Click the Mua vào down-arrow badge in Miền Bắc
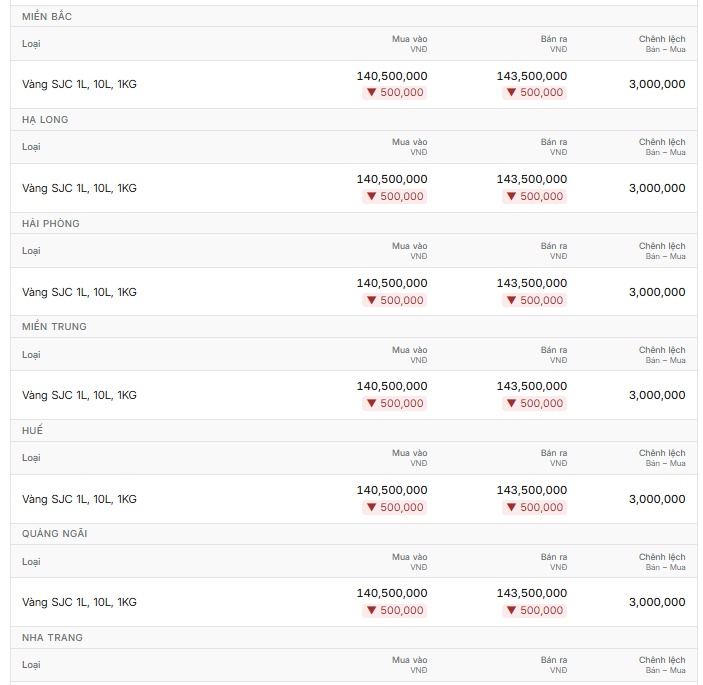 pyautogui.click(x=395, y=93)
